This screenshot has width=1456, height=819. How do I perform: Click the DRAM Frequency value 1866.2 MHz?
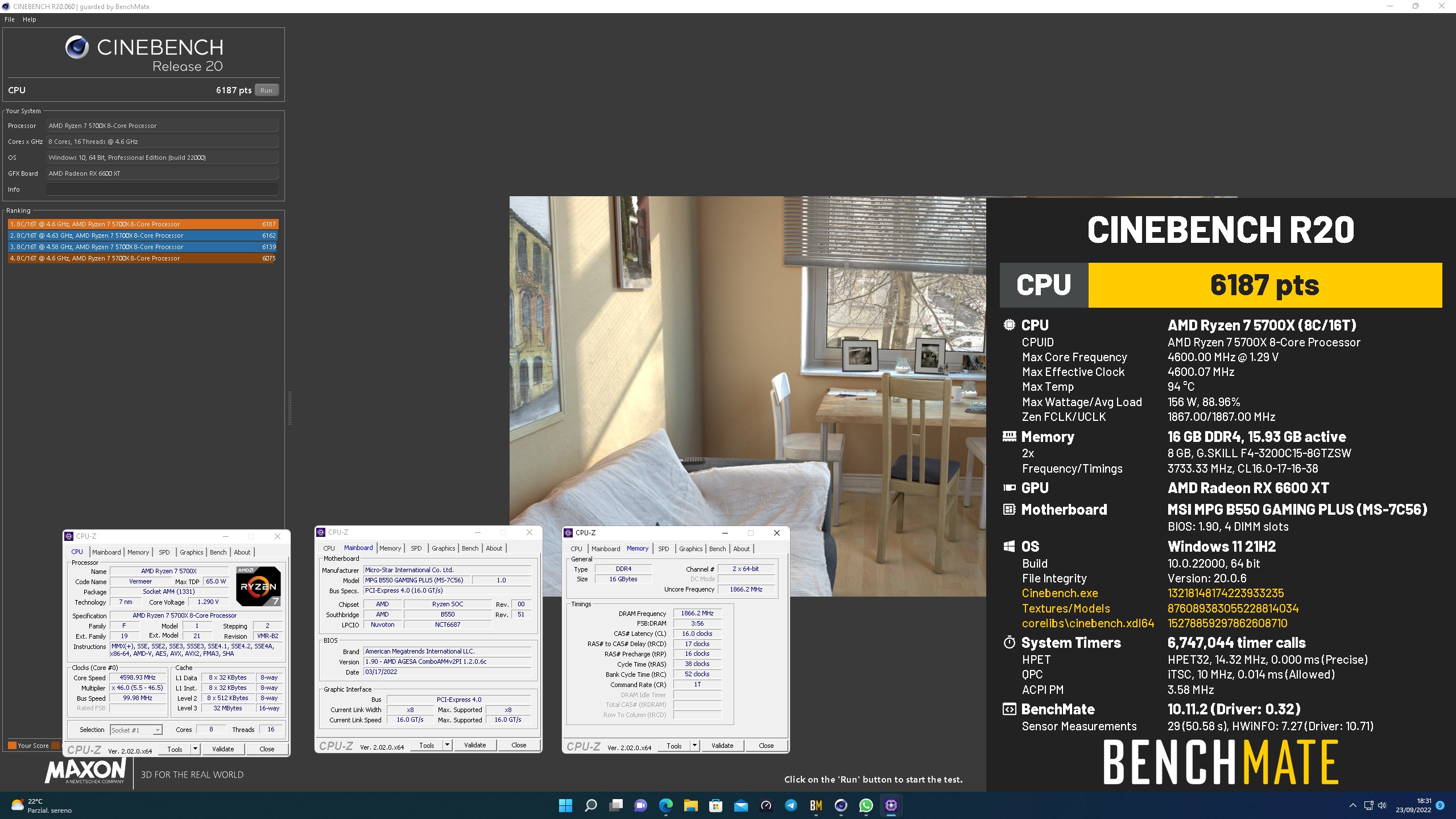click(697, 613)
